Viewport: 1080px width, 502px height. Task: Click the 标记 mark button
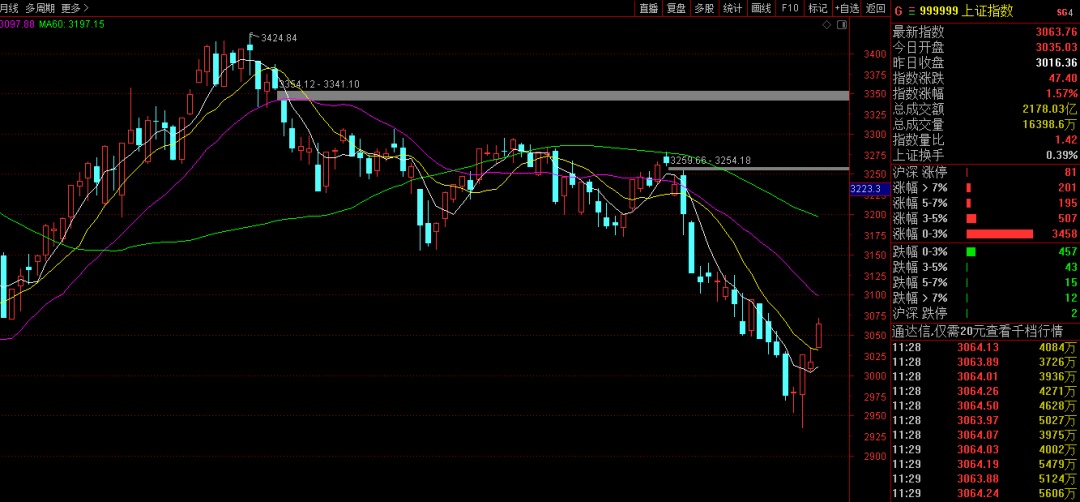point(818,8)
